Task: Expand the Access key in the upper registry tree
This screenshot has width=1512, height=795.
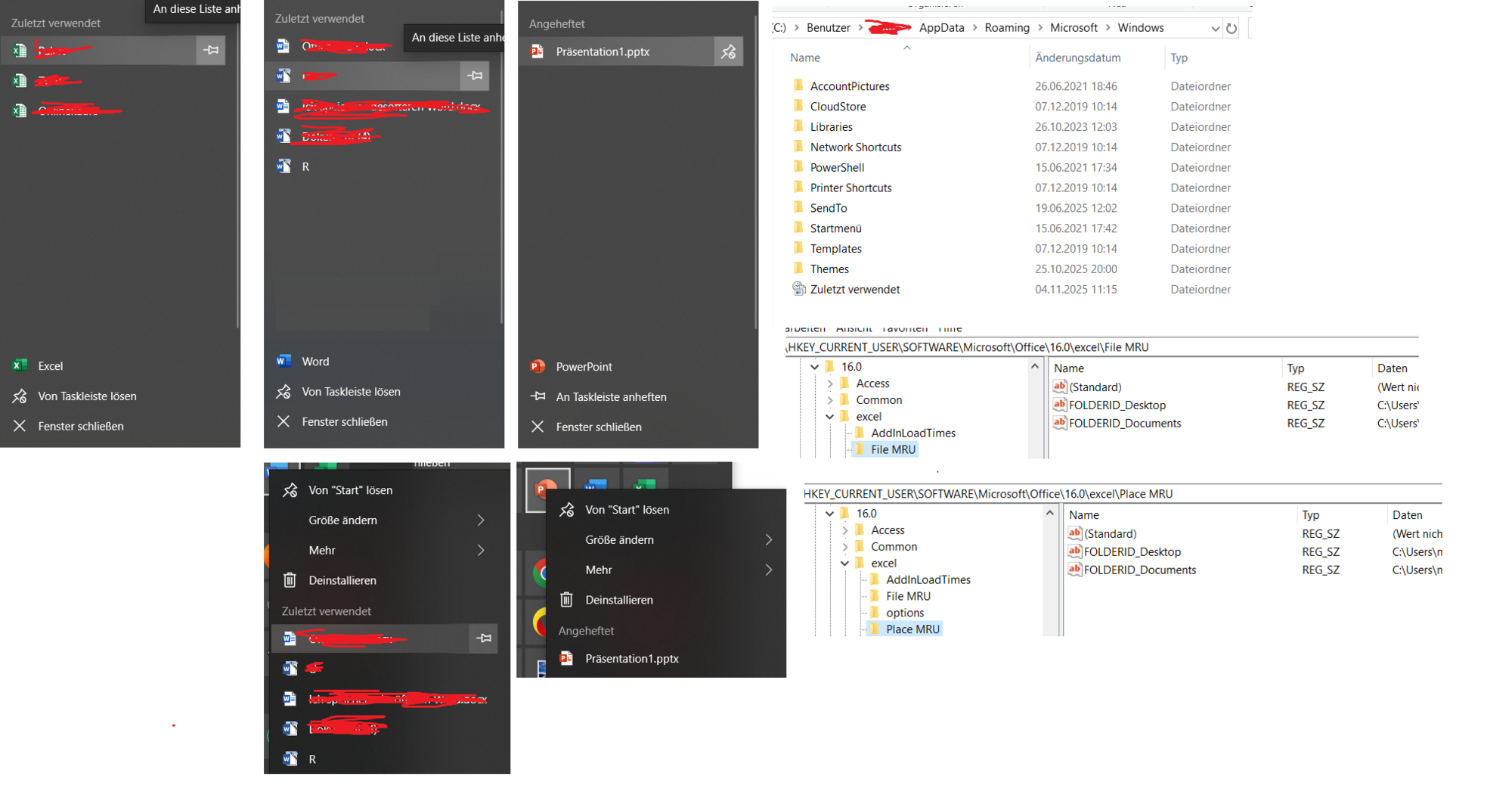Action: [830, 384]
